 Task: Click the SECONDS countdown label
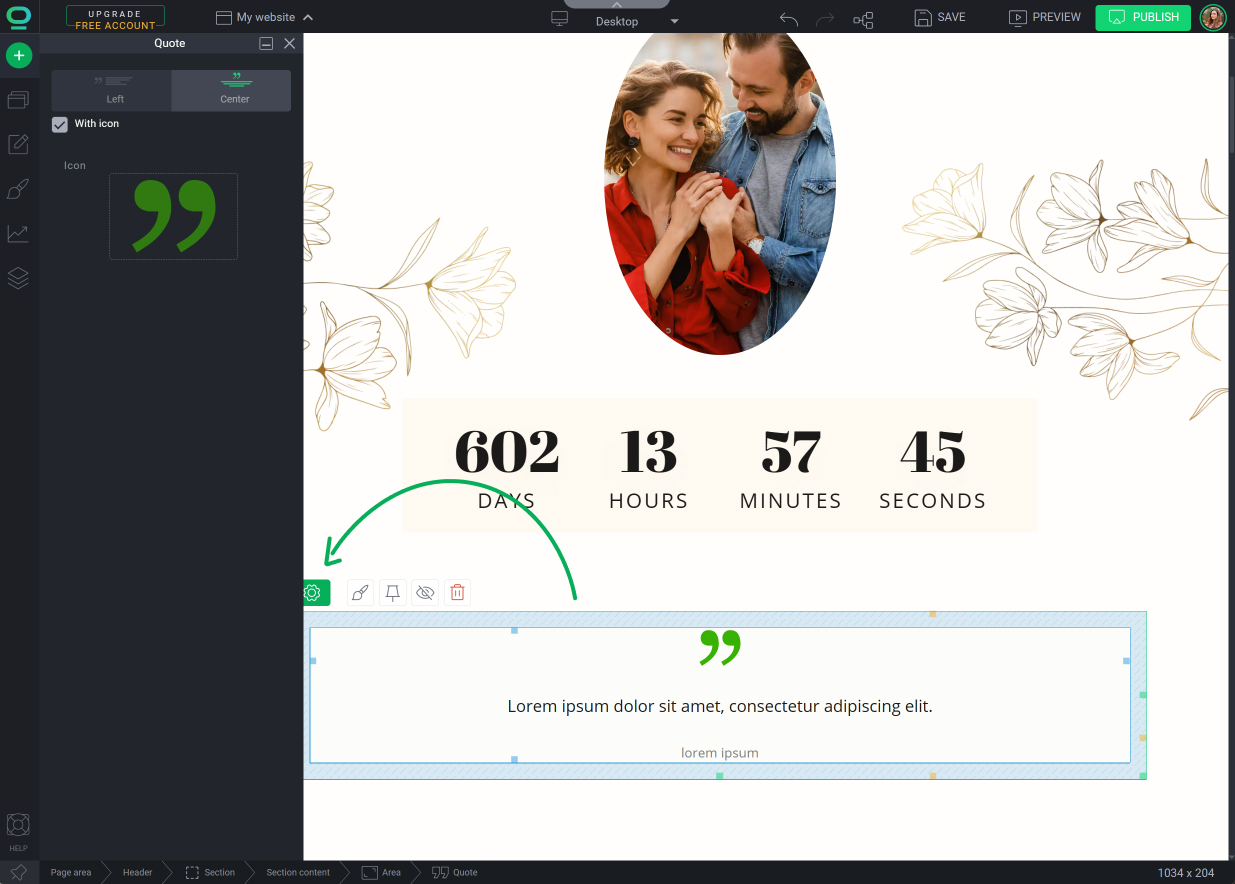pos(933,501)
